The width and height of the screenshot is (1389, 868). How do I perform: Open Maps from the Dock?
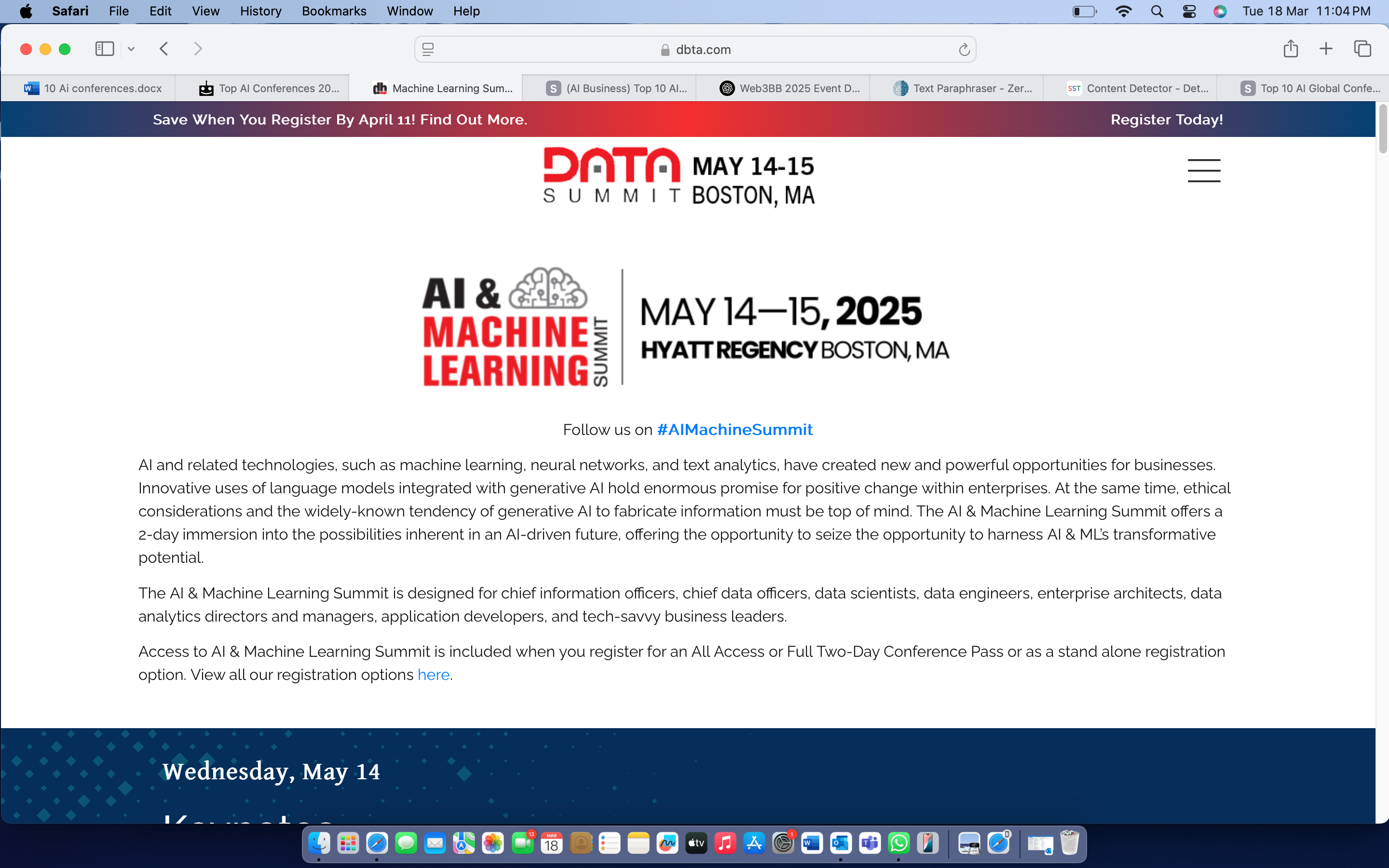click(x=464, y=843)
